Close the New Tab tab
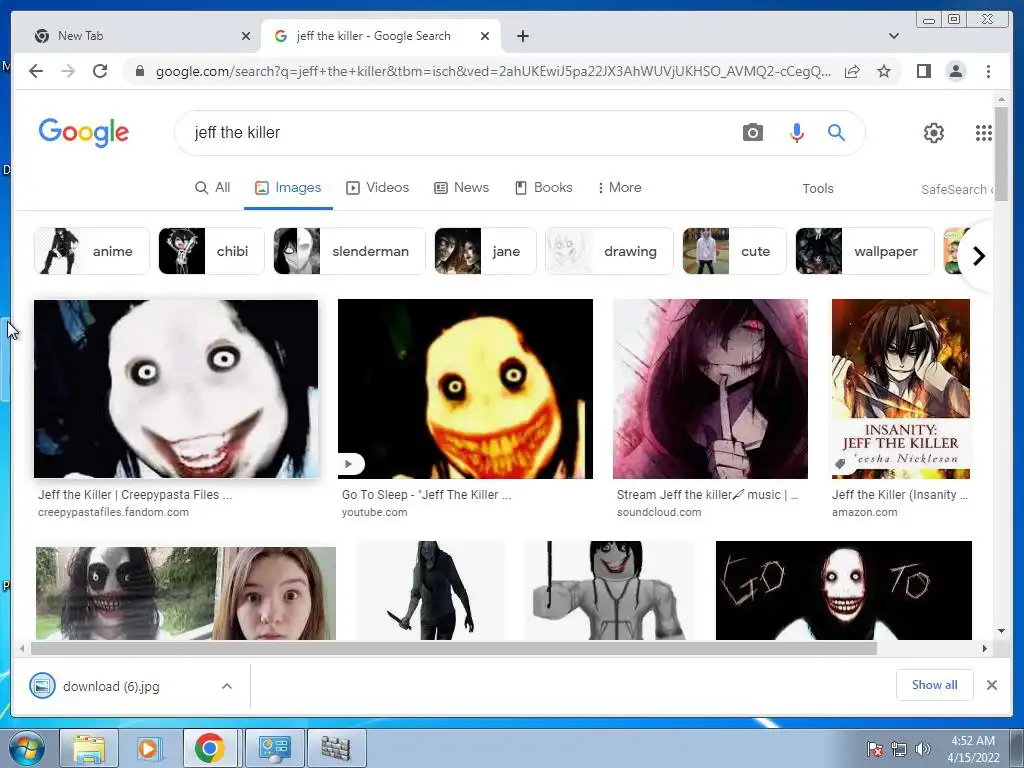The image size is (1024, 768). [x=246, y=36]
